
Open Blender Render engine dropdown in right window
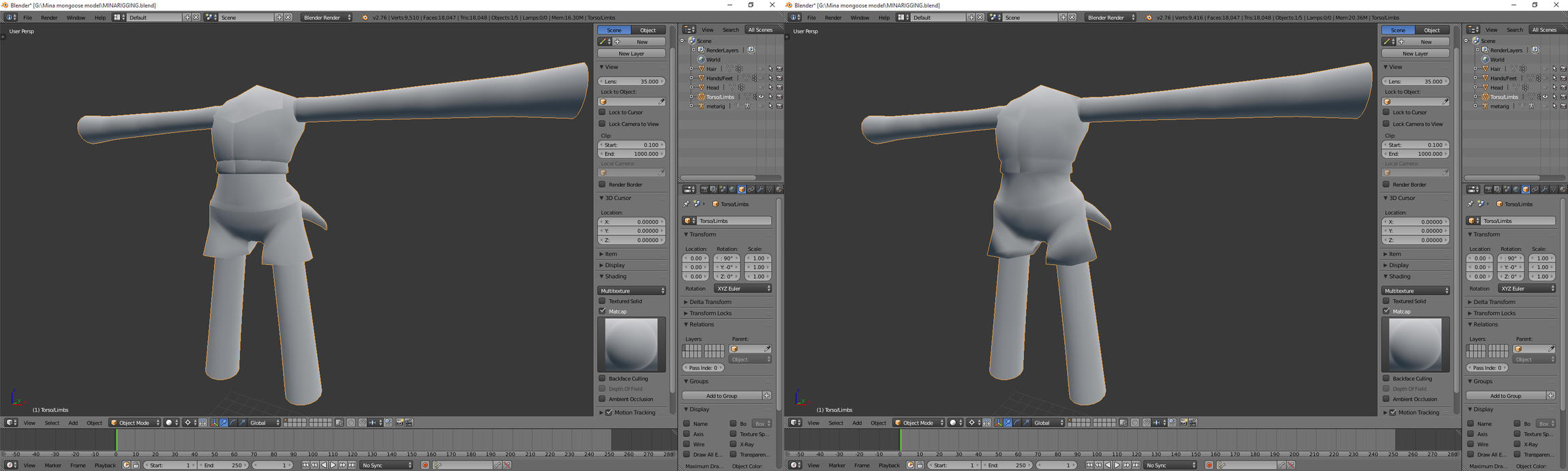coord(1111,17)
